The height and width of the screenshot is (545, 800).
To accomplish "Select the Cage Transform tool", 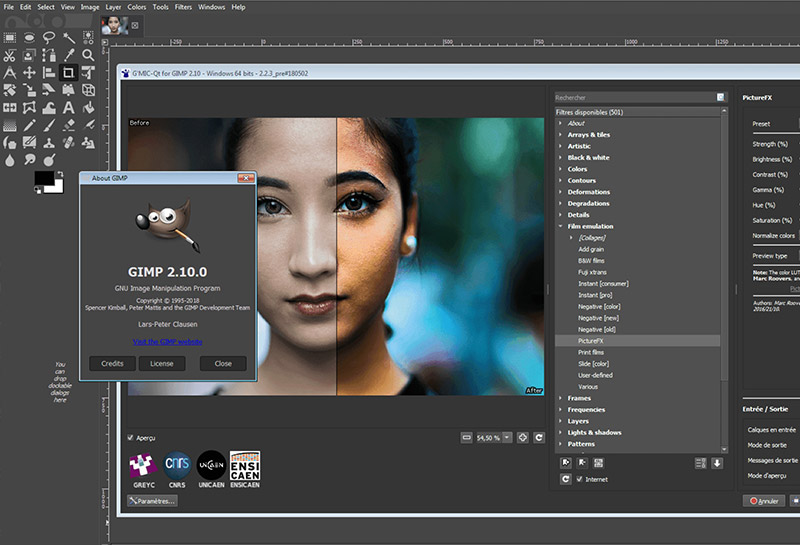I will tap(29, 108).
